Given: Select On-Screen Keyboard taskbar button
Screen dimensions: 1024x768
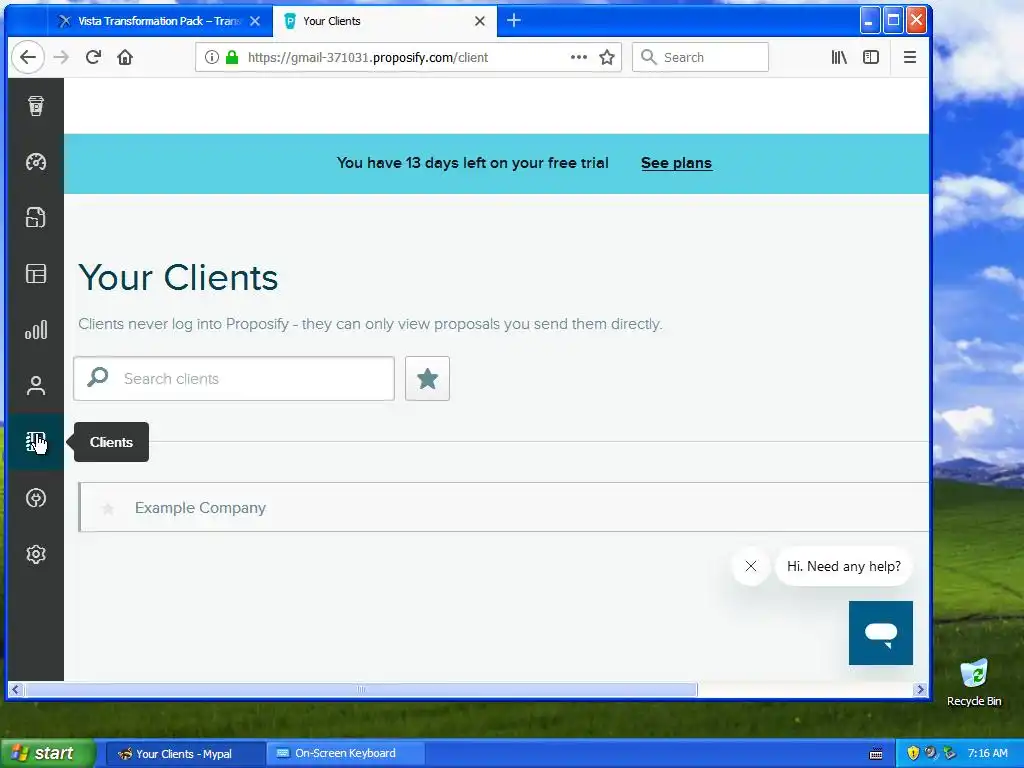Looking at the screenshot, I should click(345, 754).
